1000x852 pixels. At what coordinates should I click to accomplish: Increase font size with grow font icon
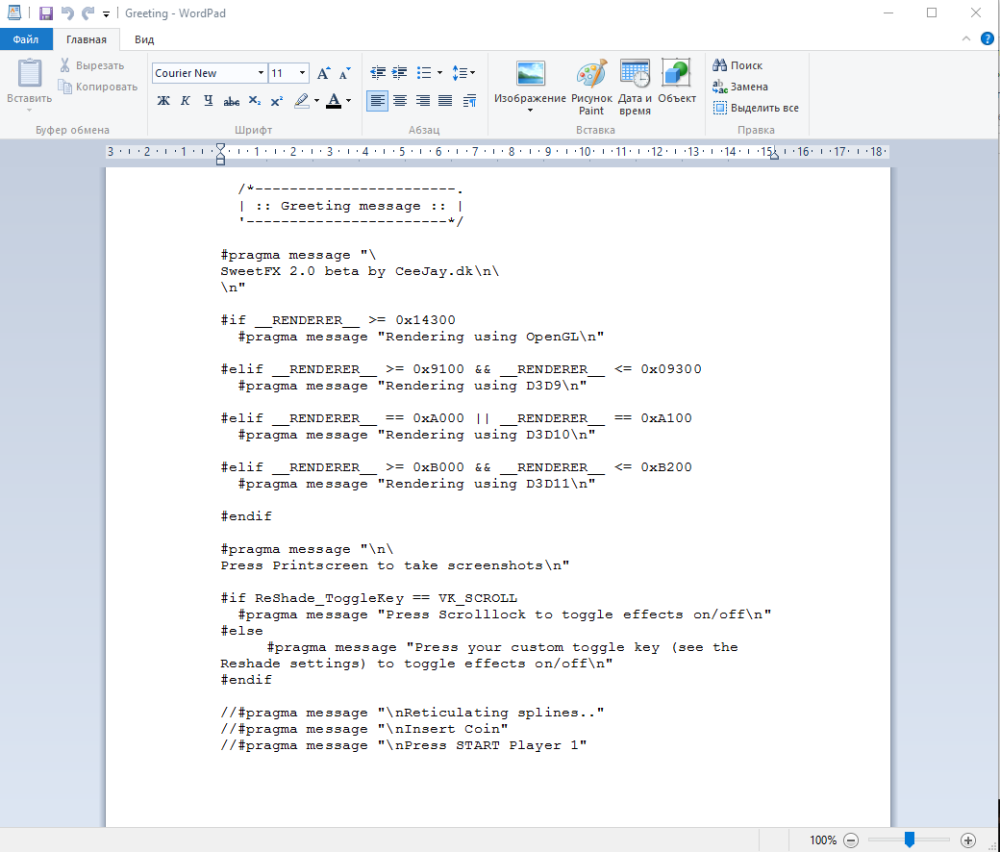pos(323,73)
